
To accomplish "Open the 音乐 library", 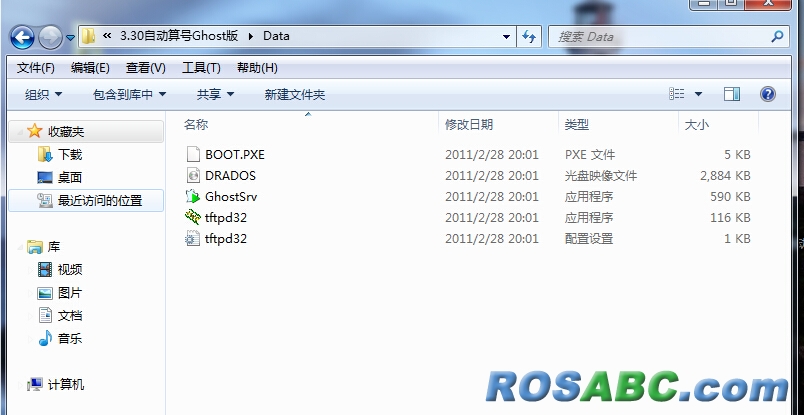I will tap(70, 339).
